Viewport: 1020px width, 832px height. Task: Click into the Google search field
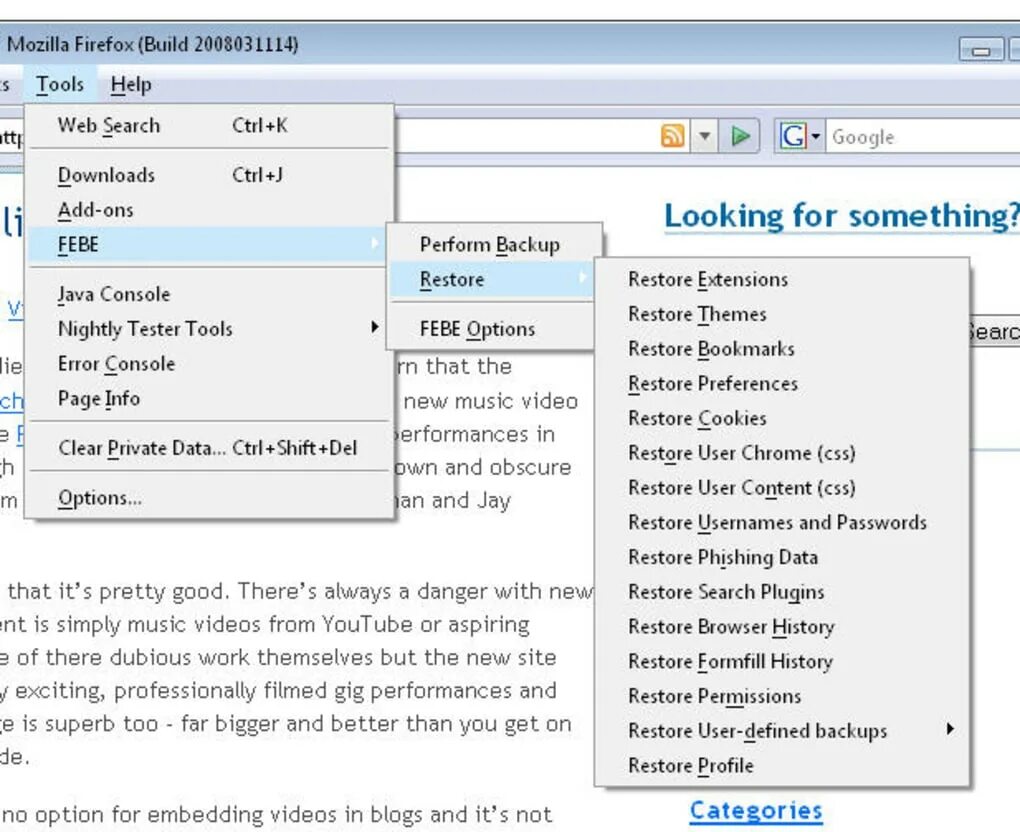click(x=924, y=137)
